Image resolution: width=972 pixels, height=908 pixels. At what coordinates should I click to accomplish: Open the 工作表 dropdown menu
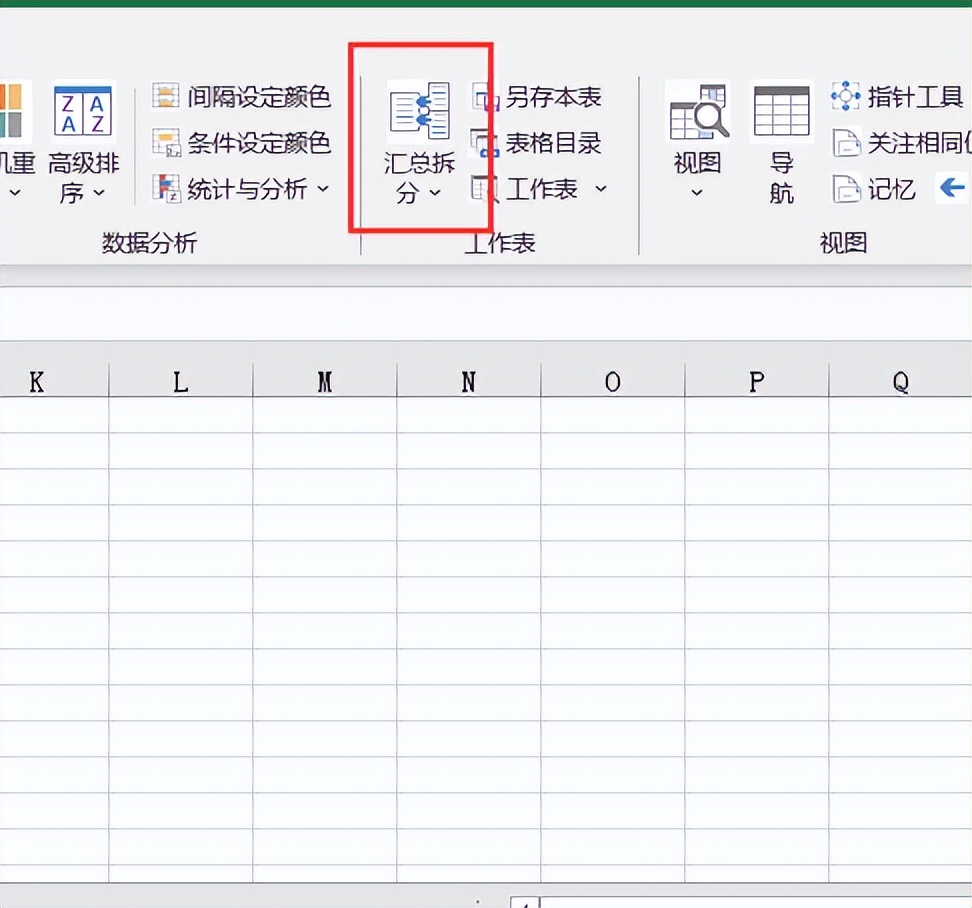[x=600, y=189]
